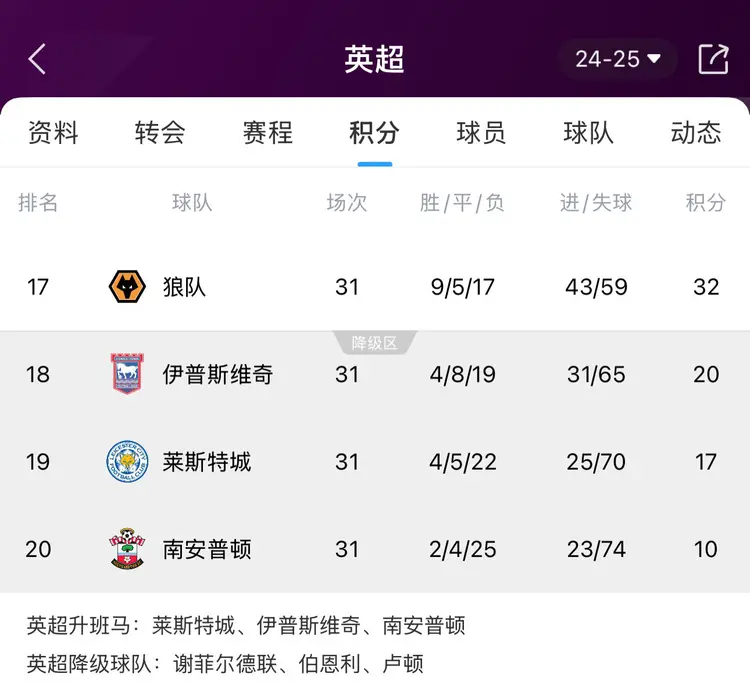Open team page for 伊普斯维奇

217,374
